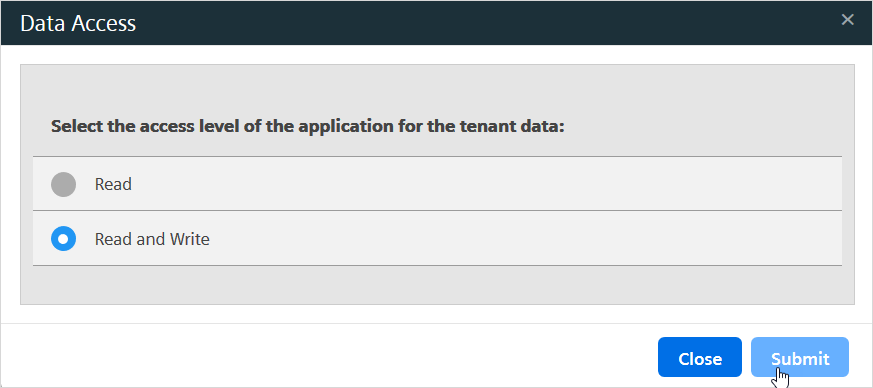873x388 pixels.
Task: Click gray panel area above the prompt
Action: pos(437,89)
